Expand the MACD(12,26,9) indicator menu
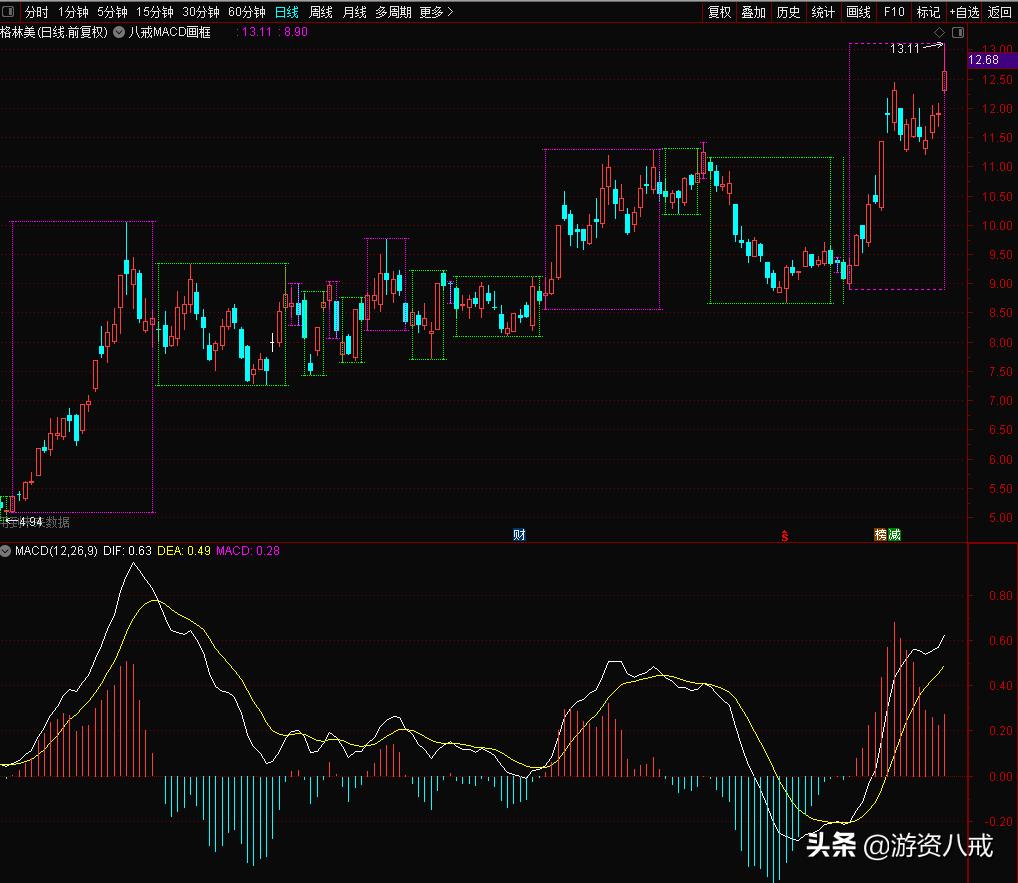The image size is (1018, 883). [x=6, y=551]
